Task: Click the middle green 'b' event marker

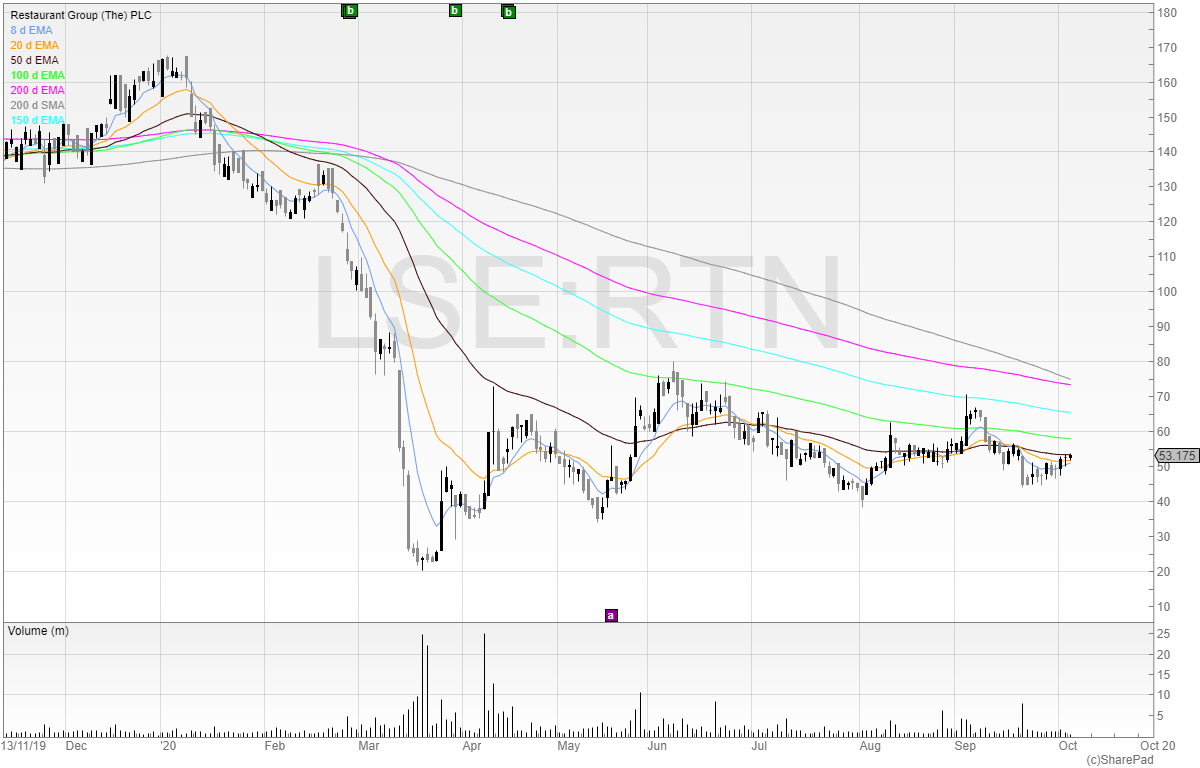Action: [455, 11]
